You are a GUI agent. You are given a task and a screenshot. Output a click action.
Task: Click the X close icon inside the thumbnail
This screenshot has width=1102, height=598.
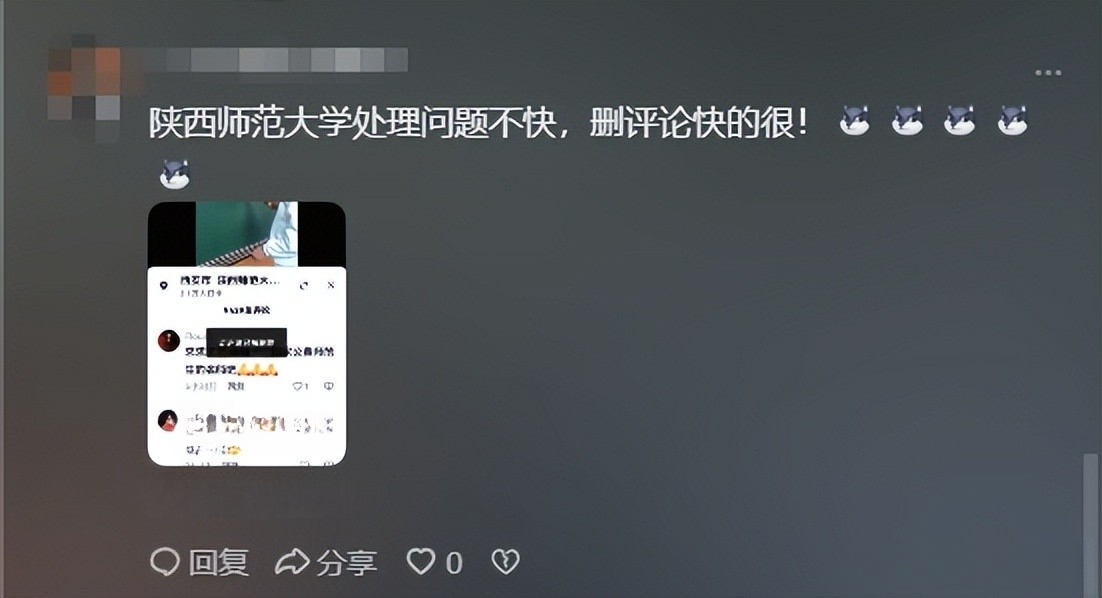point(331,285)
